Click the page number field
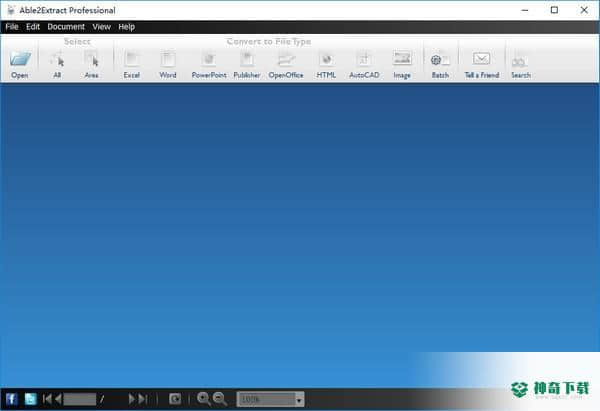Screen dimensions: 600x411 click(x=80, y=399)
